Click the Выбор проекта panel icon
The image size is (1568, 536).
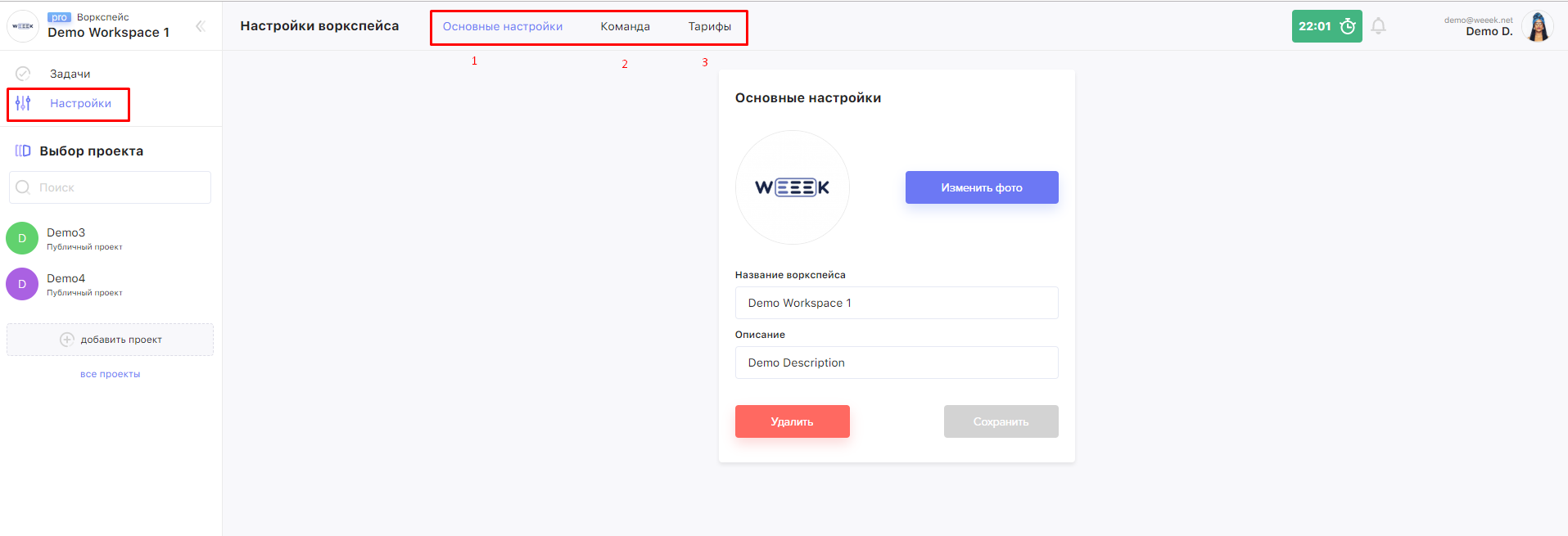23,151
